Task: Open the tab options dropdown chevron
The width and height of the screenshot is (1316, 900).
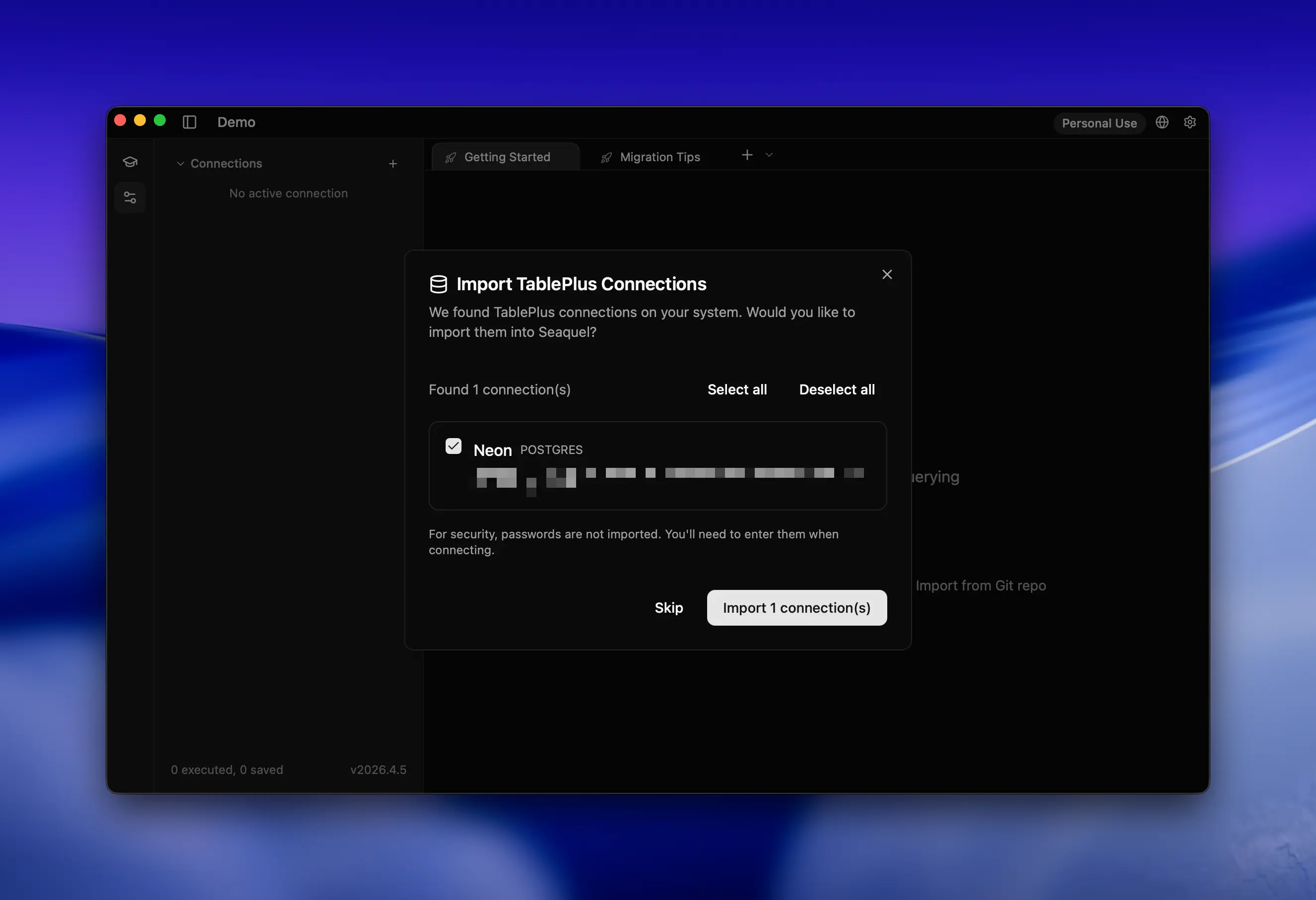Action: tap(769, 155)
